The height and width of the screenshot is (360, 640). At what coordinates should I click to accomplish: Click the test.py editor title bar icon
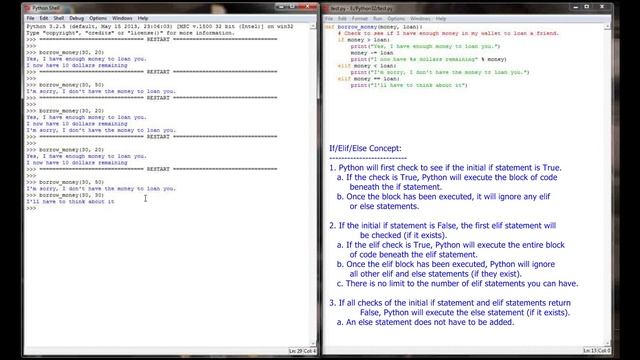coord(326,8)
